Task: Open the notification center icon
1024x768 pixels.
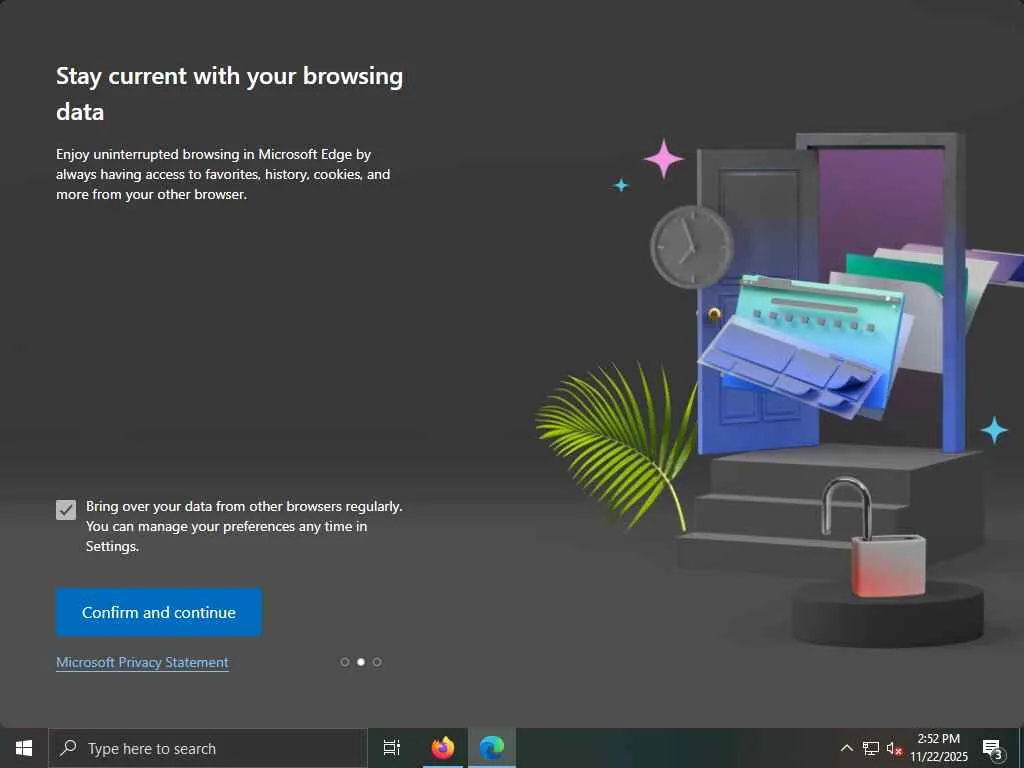Action: tap(993, 748)
